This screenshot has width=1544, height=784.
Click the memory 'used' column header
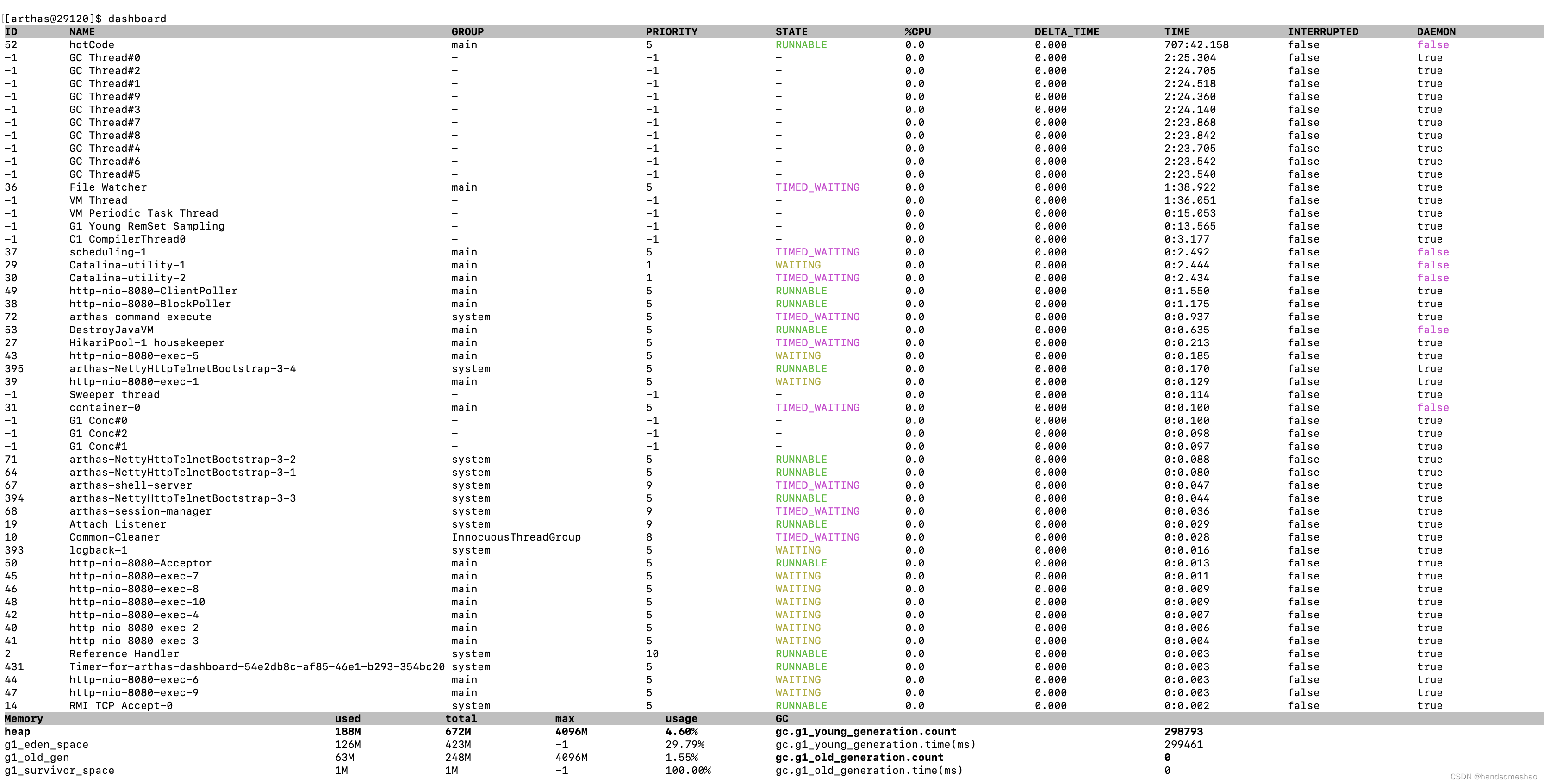pos(348,719)
